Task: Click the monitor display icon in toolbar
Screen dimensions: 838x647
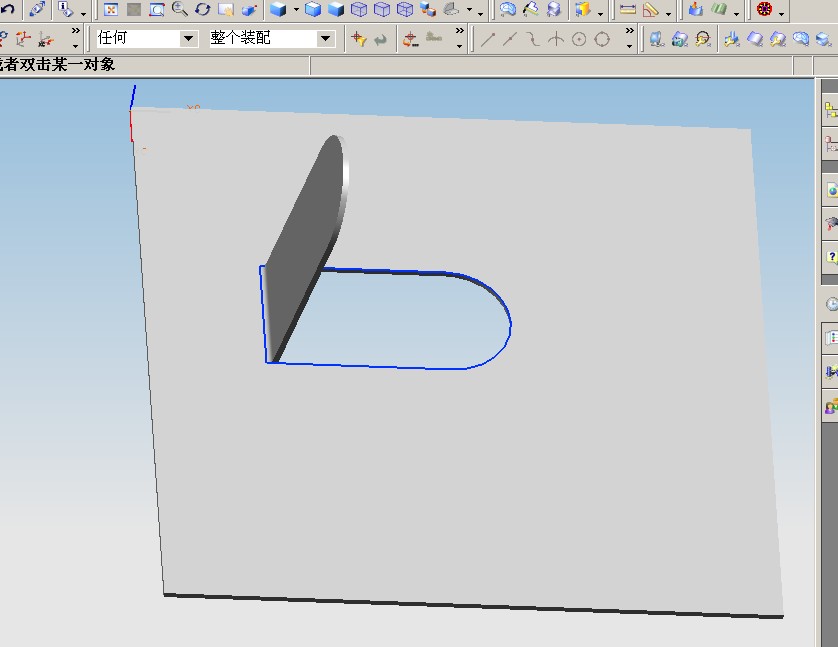Action: [x=656, y=38]
